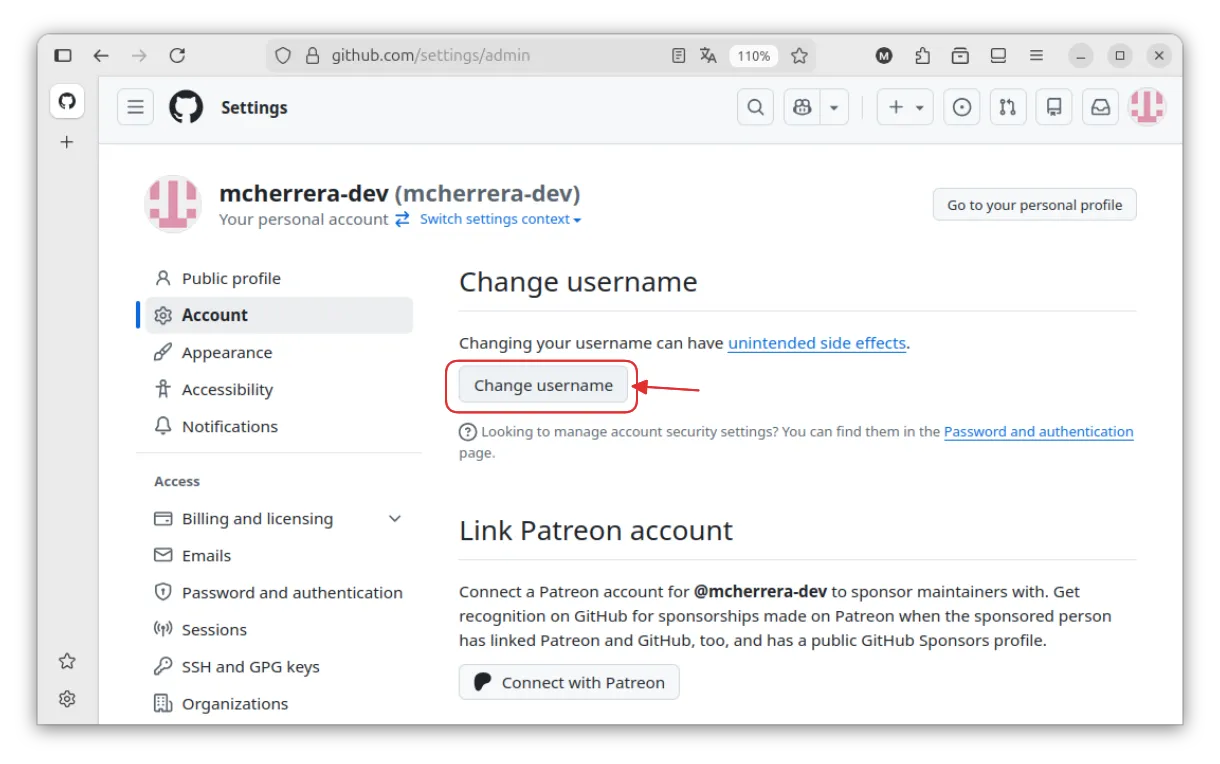The height and width of the screenshot is (764, 1220).
Task: Click the GitHub Octocat logo
Action: 186,107
